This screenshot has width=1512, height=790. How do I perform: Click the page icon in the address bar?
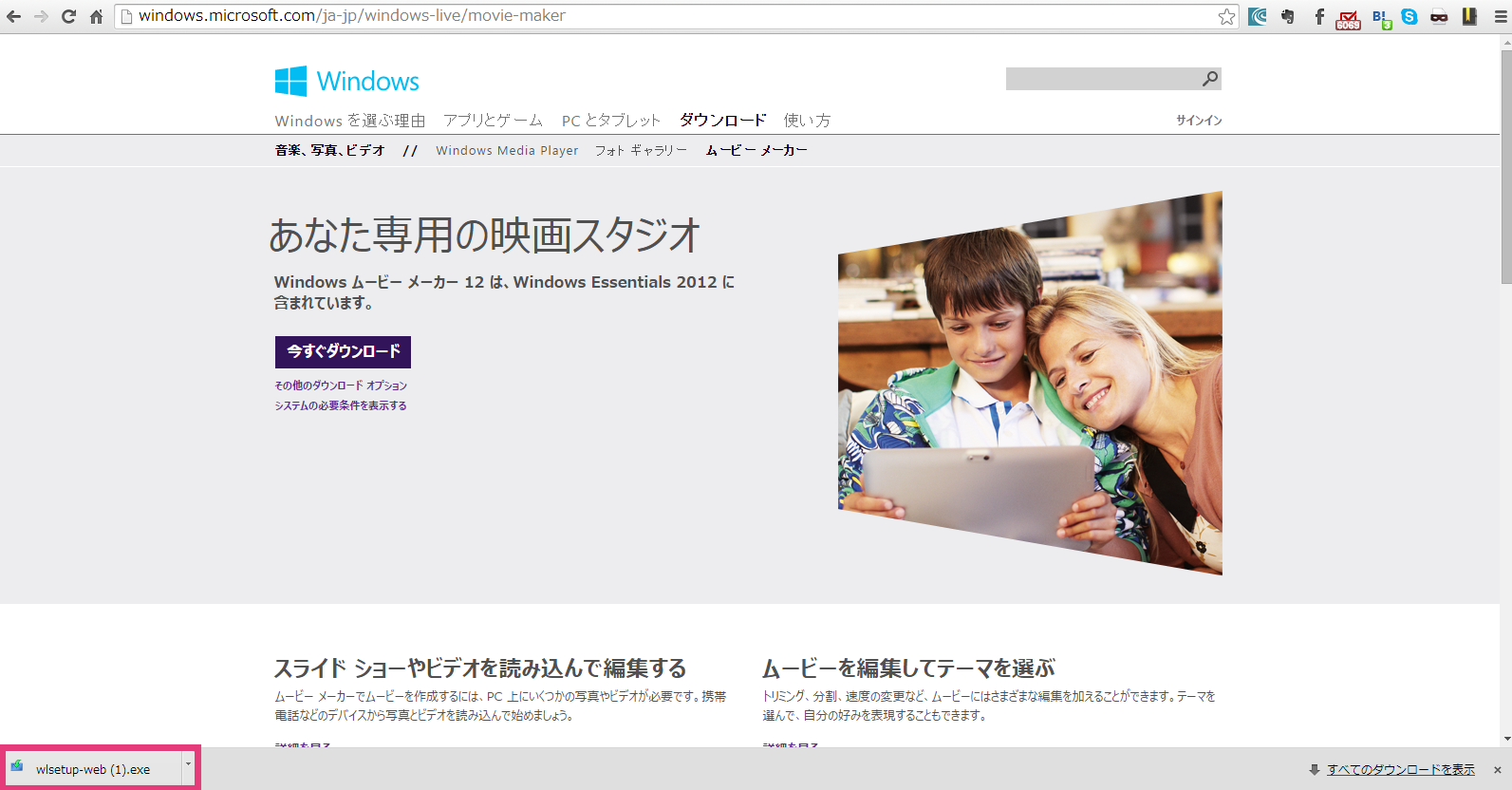point(126,16)
